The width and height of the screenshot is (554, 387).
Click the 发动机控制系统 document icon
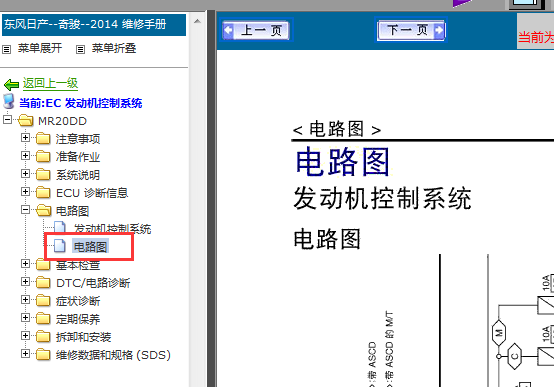point(60,228)
